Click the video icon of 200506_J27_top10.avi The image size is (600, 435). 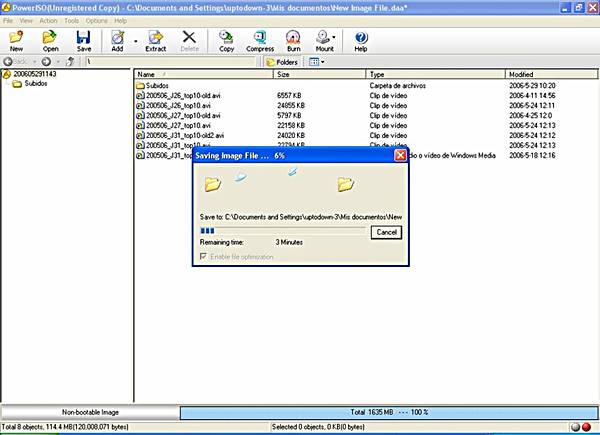tap(140, 125)
